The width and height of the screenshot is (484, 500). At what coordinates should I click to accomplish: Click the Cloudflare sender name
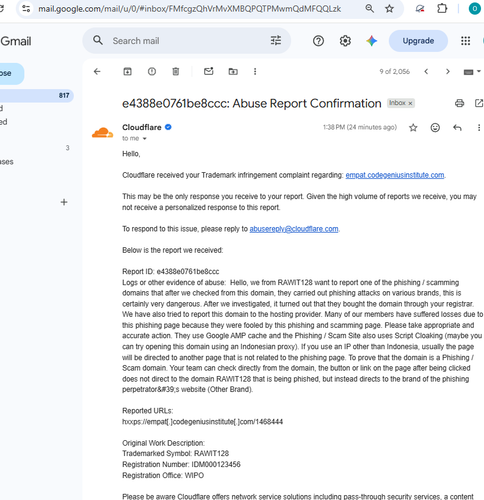point(142,127)
